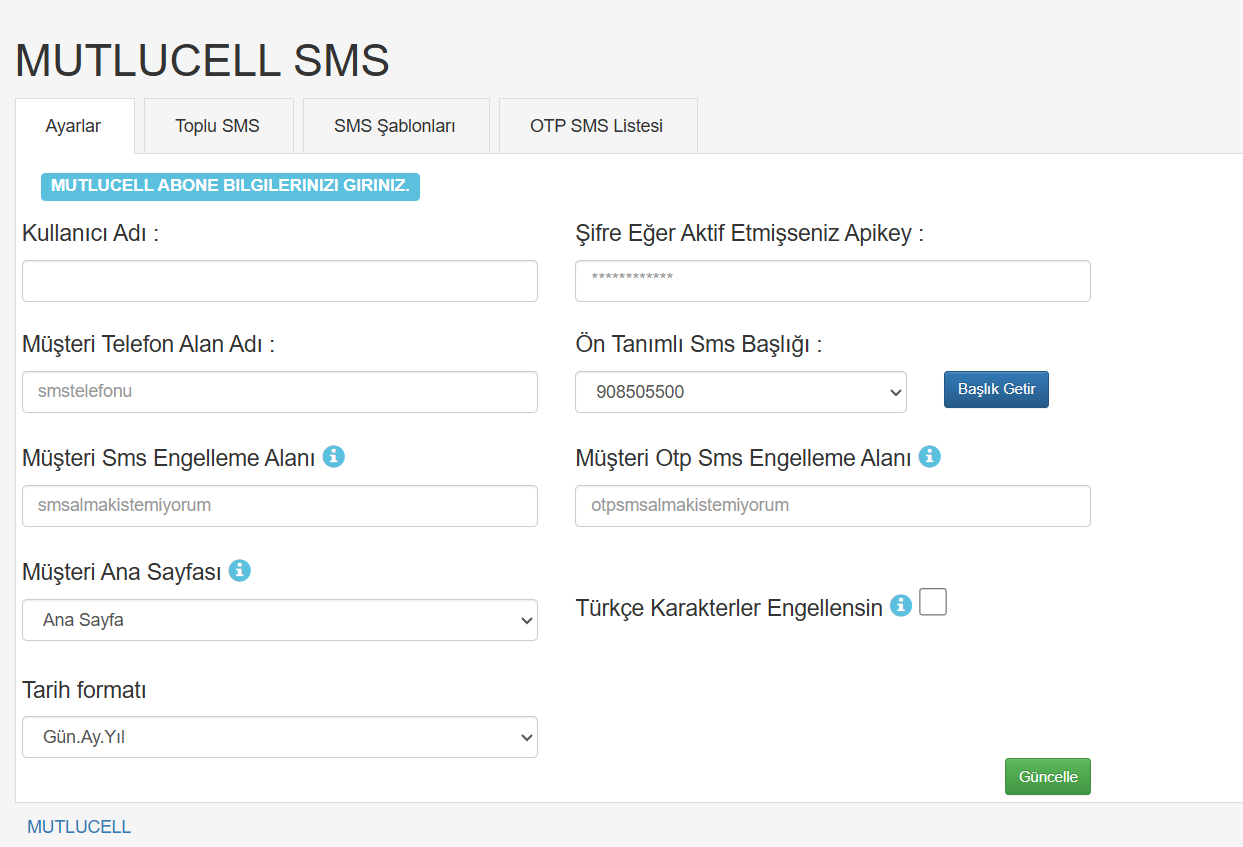The height and width of the screenshot is (847, 1243).
Task: Click info icon next to Türkçe Karakterler Engellensin
Action: pyautogui.click(x=901, y=605)
